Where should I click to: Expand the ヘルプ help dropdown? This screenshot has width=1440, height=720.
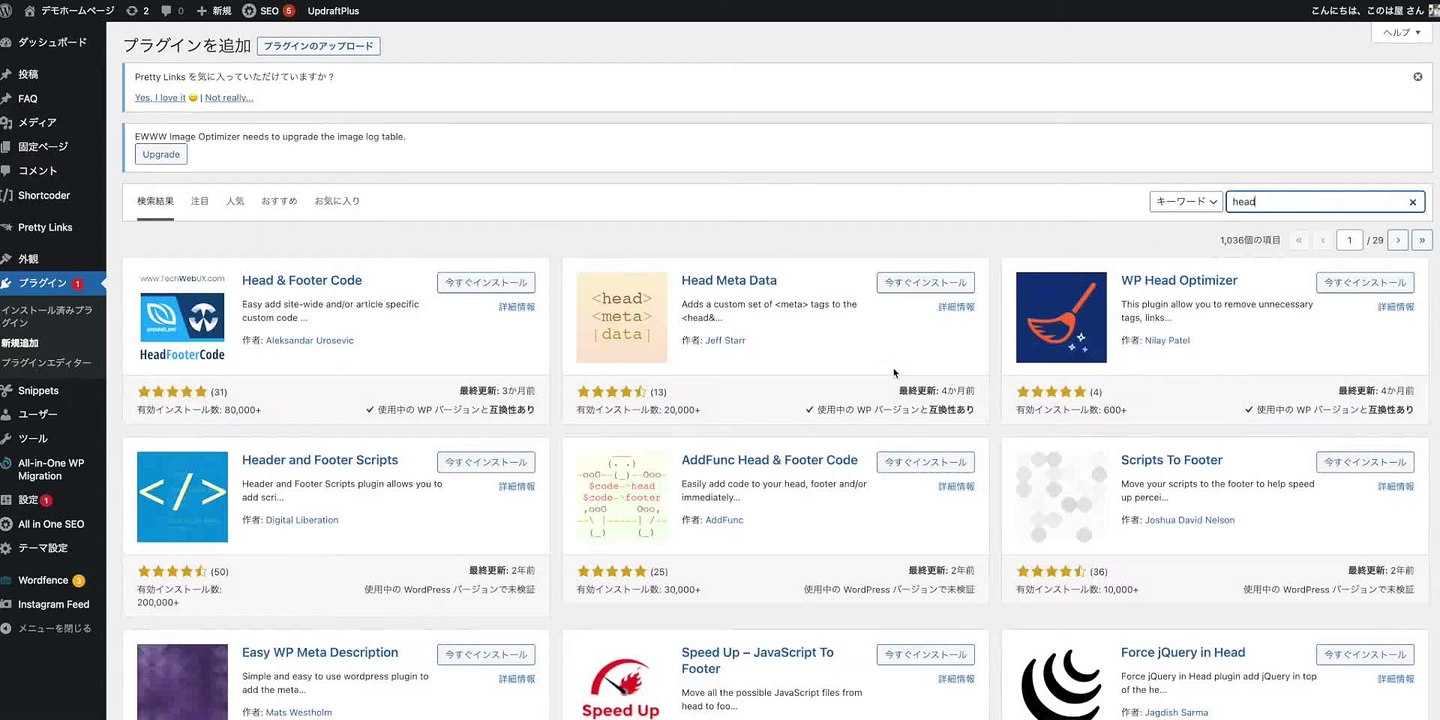tap(1401, 32)
